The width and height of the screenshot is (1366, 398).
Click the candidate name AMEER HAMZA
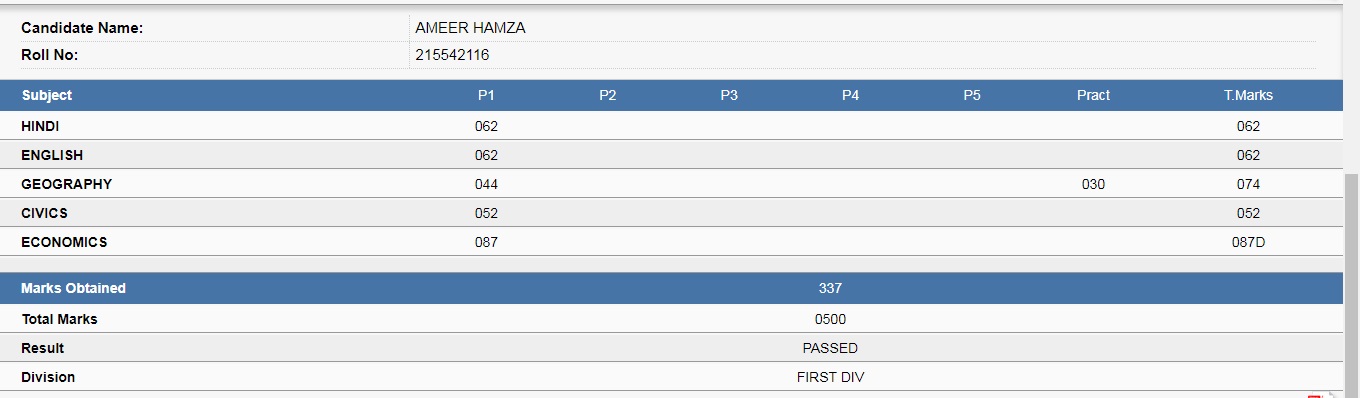[x=470, y=28]
